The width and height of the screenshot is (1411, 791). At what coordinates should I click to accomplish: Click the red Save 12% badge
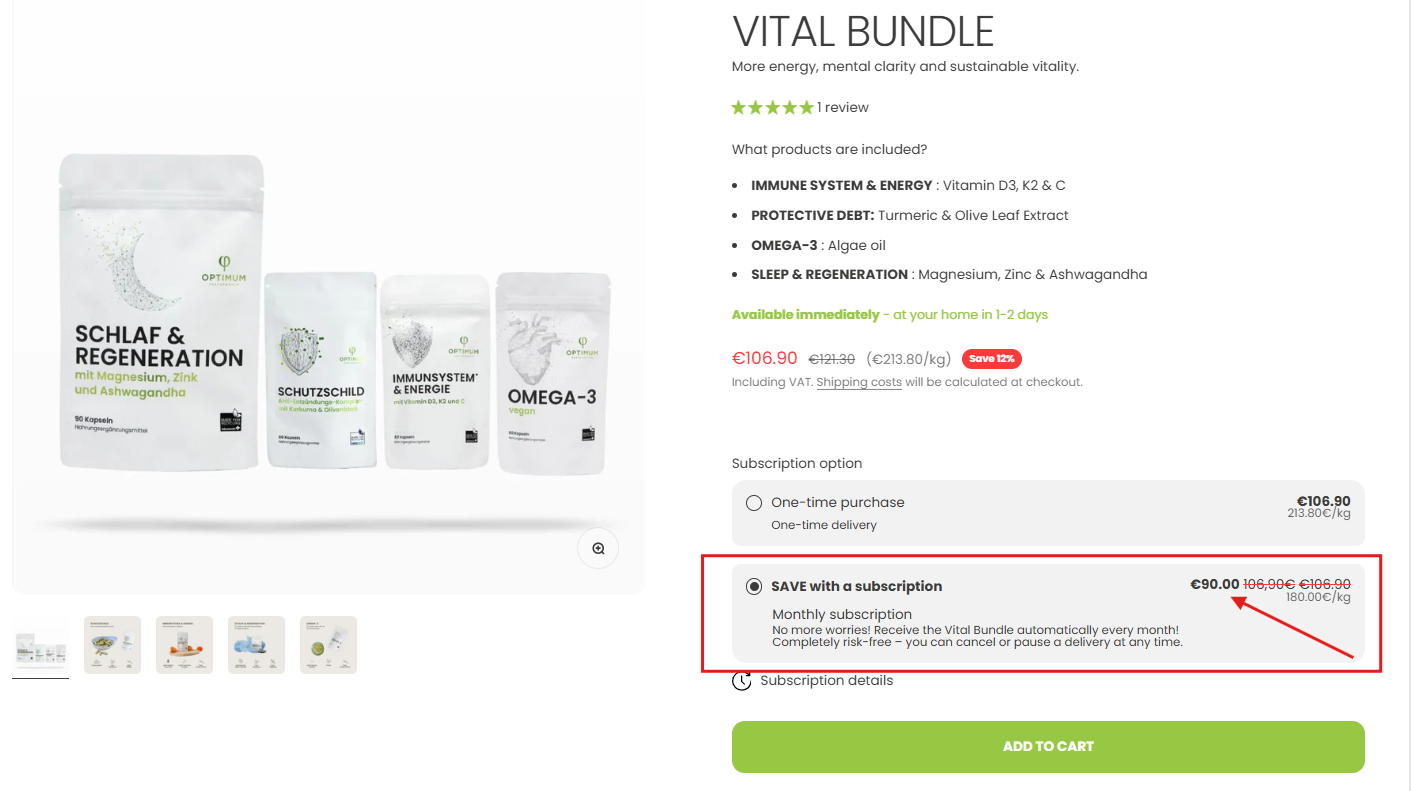click(991, 359)
